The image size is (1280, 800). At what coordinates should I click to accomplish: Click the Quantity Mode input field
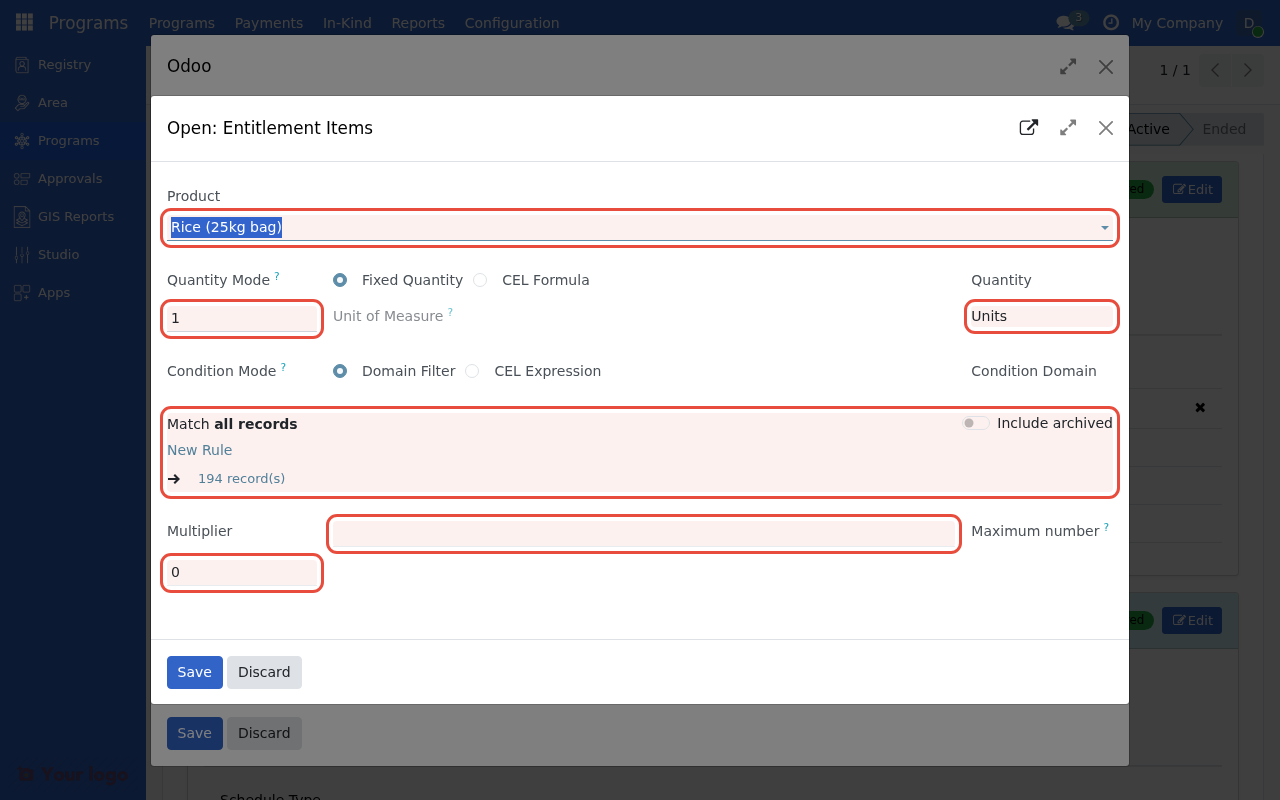coord(241,317)
